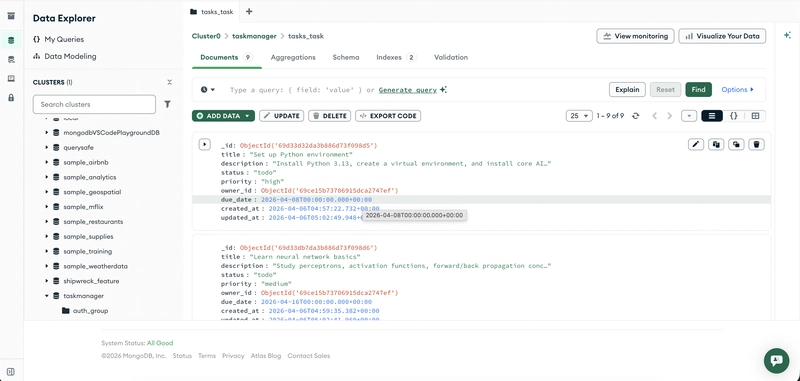Edit the 'Set up Python environment' document
800x381 pixels.
(x=695, y=144)
